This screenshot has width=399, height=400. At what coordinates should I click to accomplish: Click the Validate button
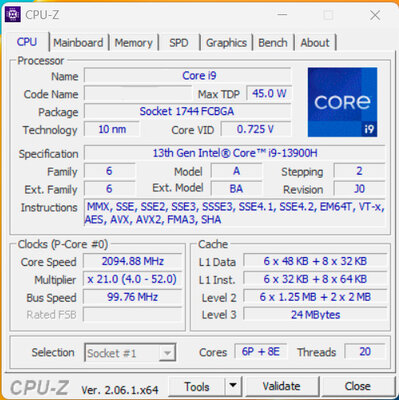click(281, 386)
